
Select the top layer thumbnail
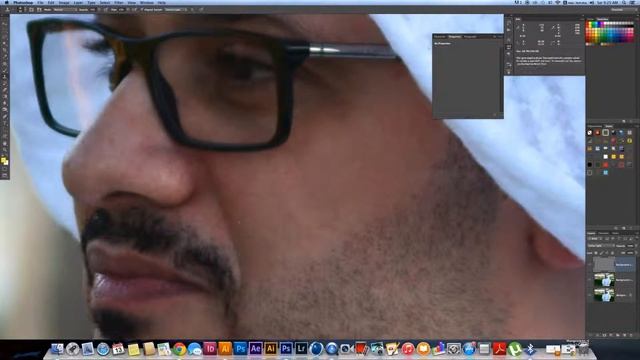tap(604, 264)
